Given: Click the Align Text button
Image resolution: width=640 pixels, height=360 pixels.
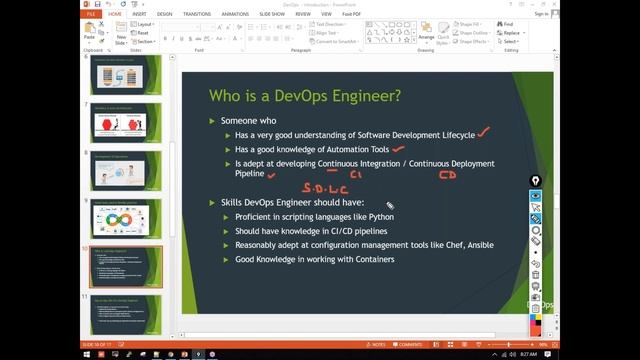Looking at the screenshot, I should pyautogui.click(x=324, y=33).
